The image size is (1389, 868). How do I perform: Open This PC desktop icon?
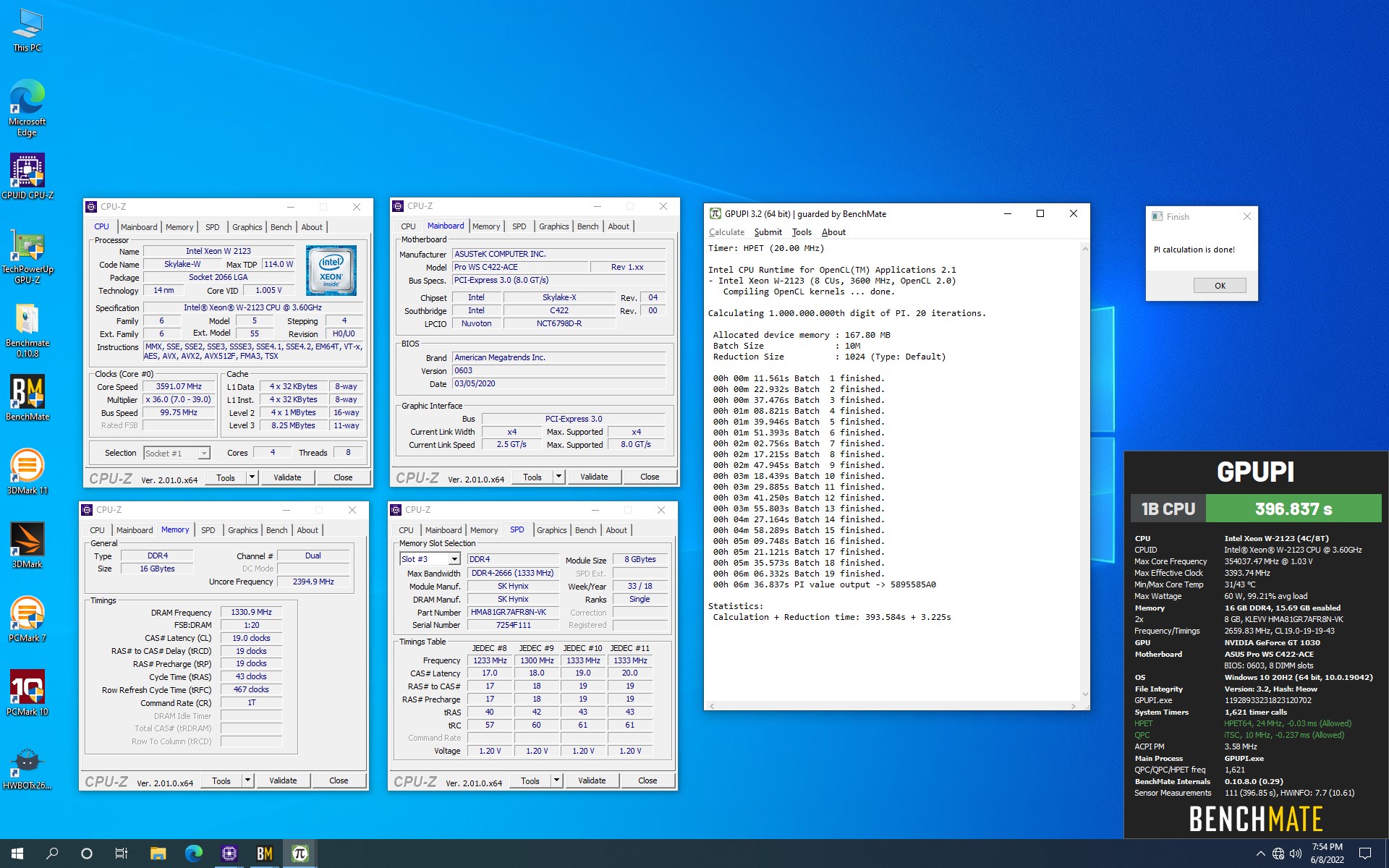(27, 30)
